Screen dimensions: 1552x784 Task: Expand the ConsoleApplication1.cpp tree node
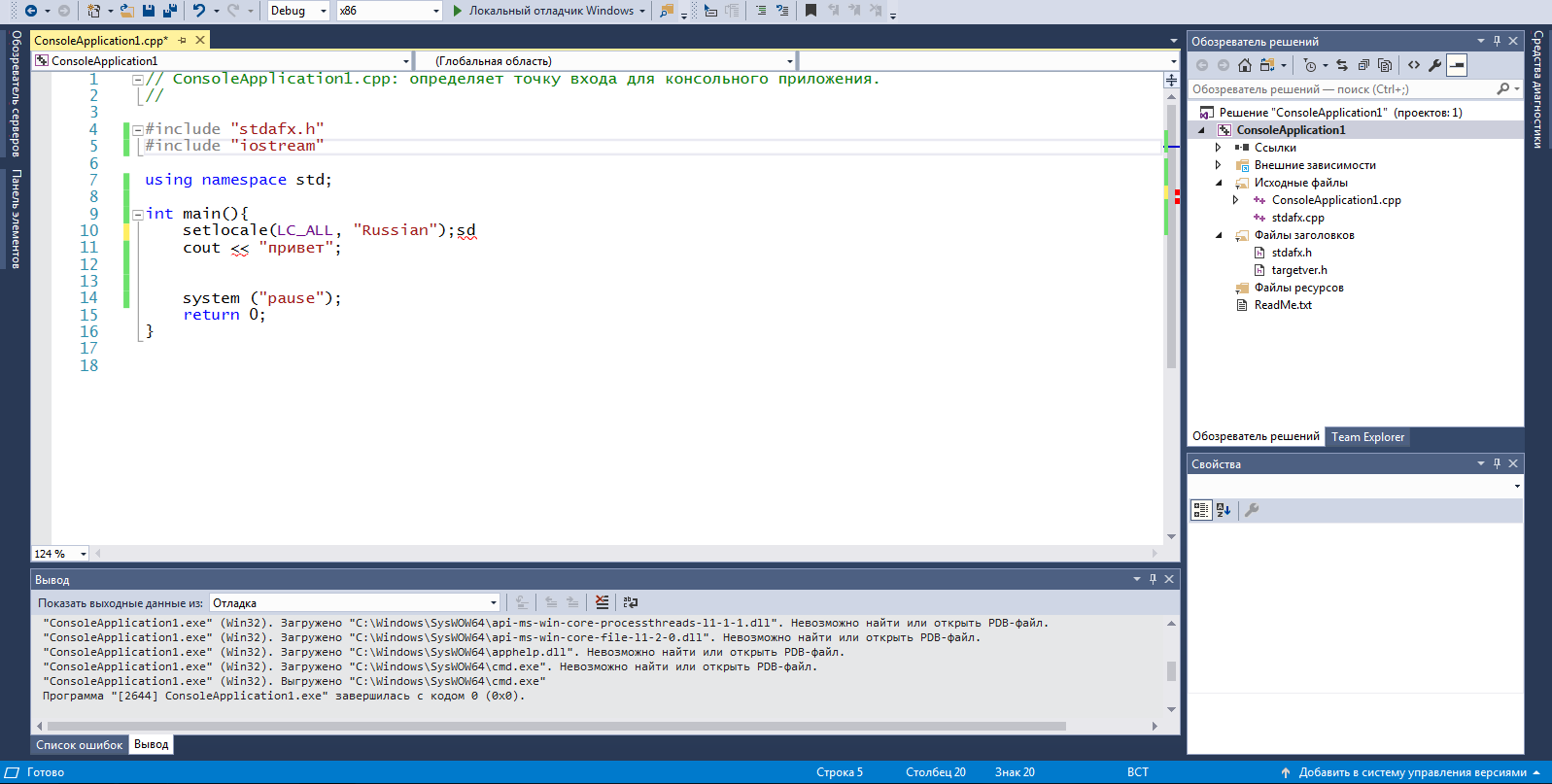tap(1236, 200)
